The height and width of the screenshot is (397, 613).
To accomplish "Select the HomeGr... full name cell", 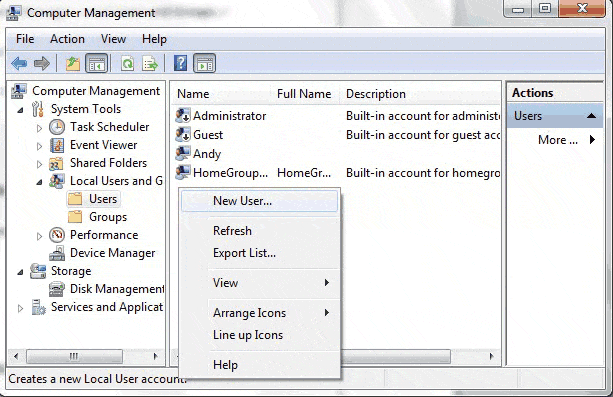I will click(304, 172).
